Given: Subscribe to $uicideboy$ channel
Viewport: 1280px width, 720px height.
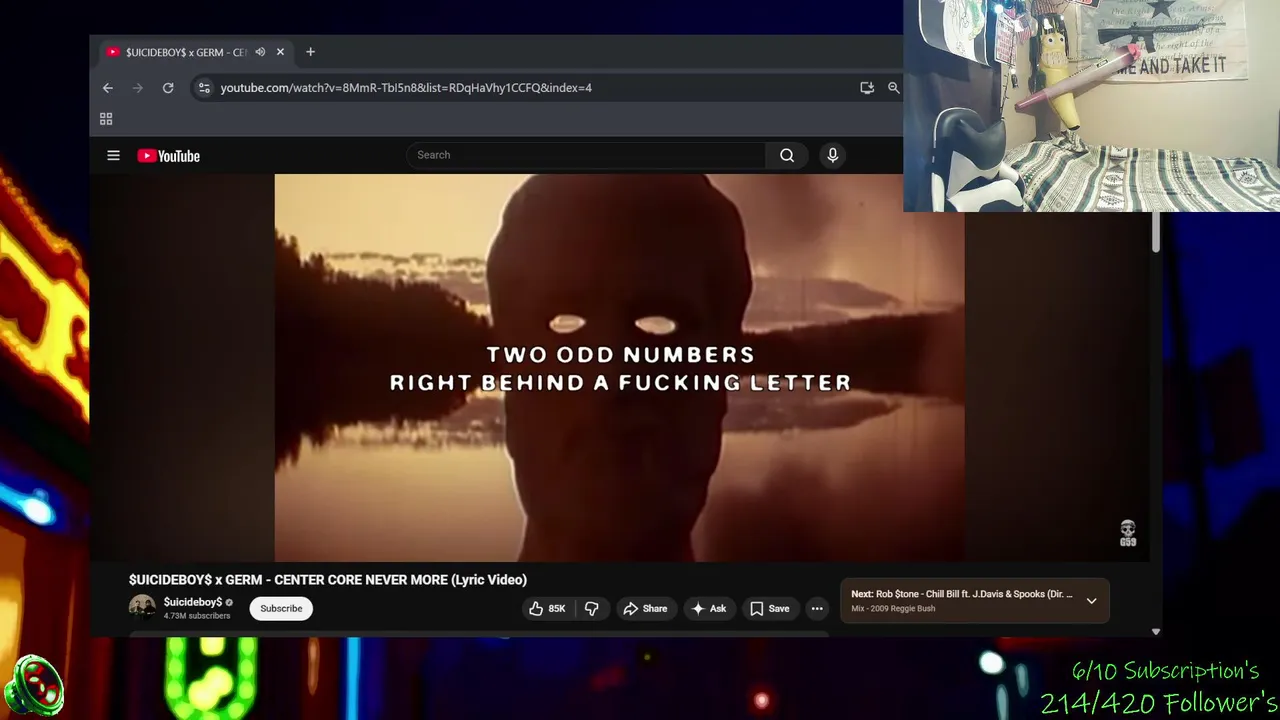Looking at the screenshot, I should (x=281, y=608).
